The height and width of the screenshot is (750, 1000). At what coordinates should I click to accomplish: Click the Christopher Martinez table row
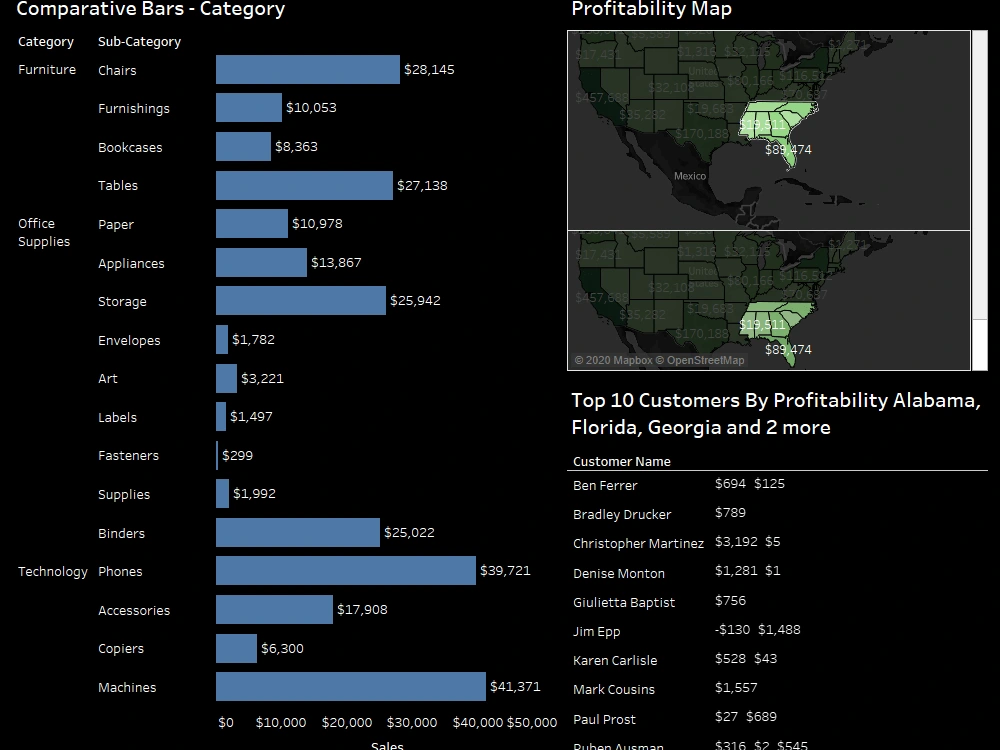point(639,543)
